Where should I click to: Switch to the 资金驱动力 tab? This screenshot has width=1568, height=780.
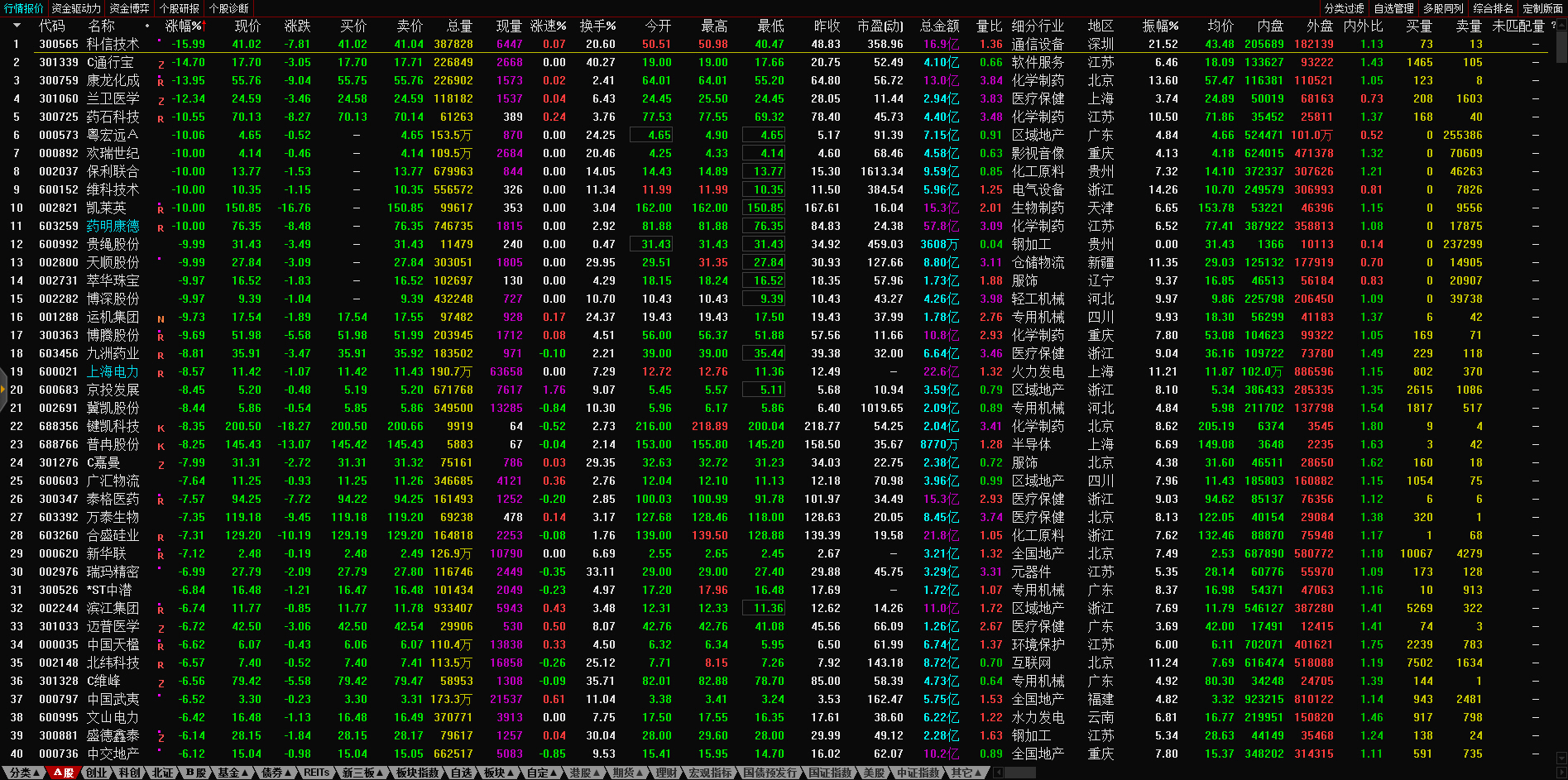coord(76,8)
